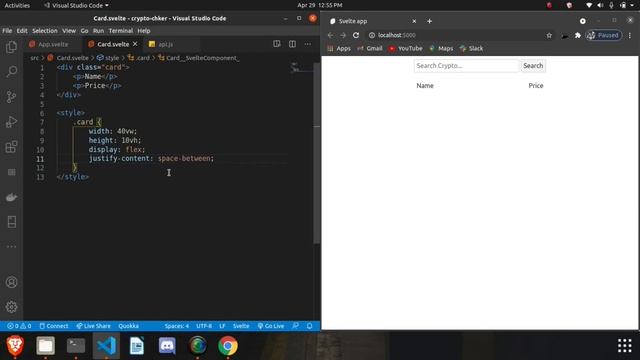Reload the localhost page in Chrome
Viewport: 640px width, 360px height.
coord(356,35)
